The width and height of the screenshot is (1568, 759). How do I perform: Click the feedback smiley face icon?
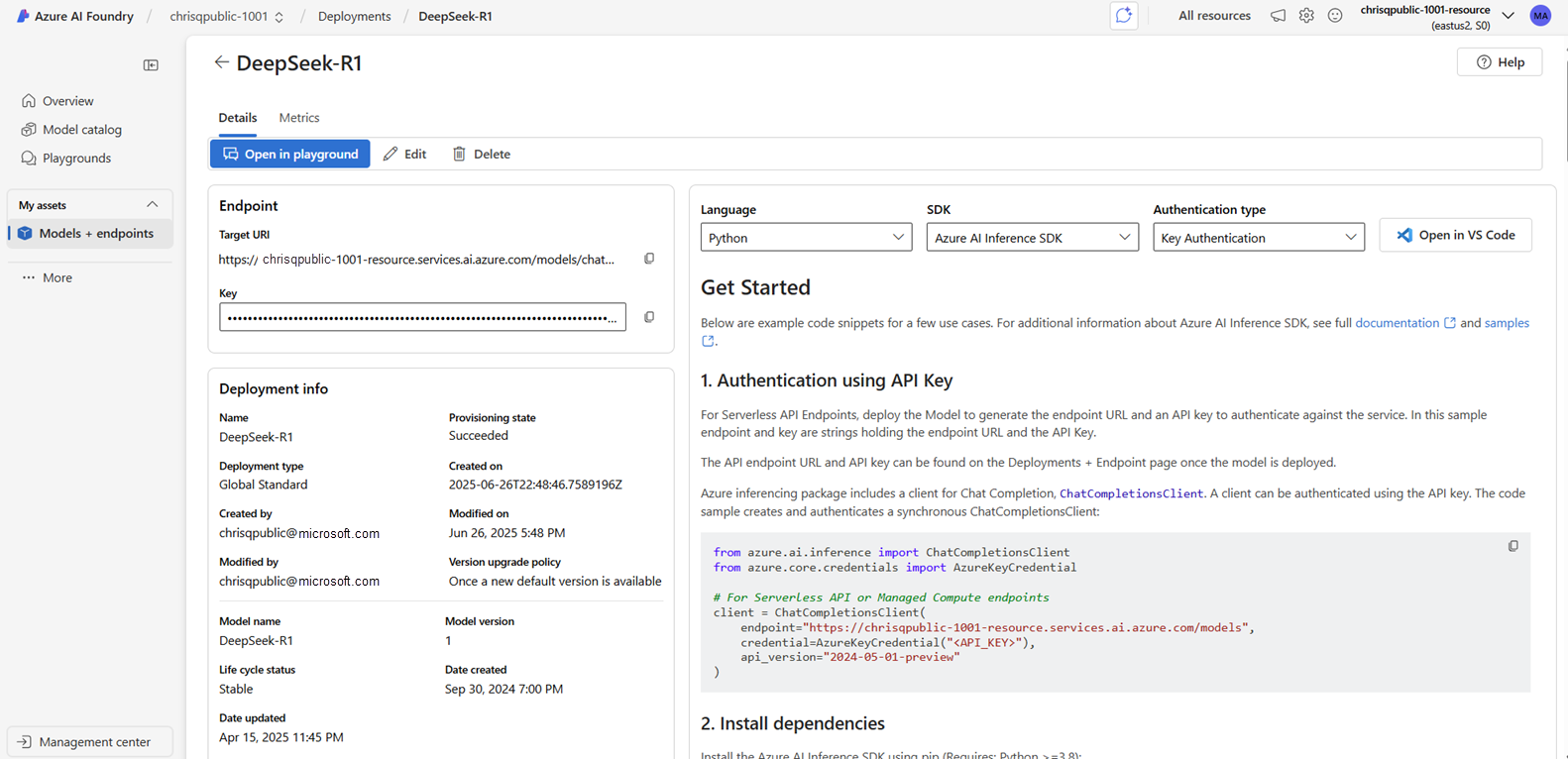pos(1335,16)
